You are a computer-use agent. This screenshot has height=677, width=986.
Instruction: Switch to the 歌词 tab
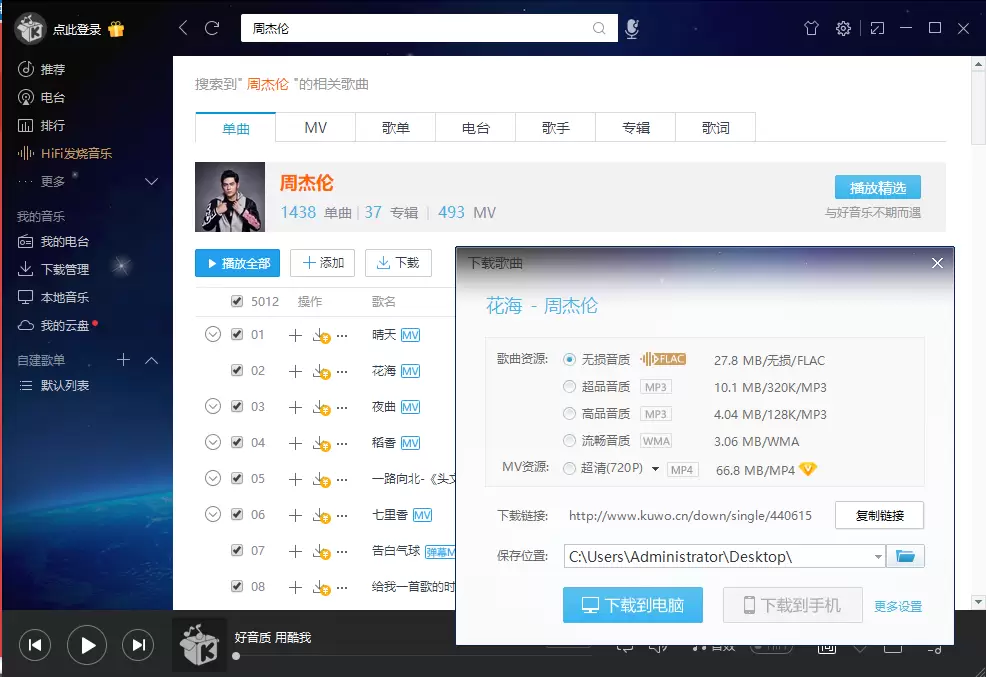(x=716, y=128)
